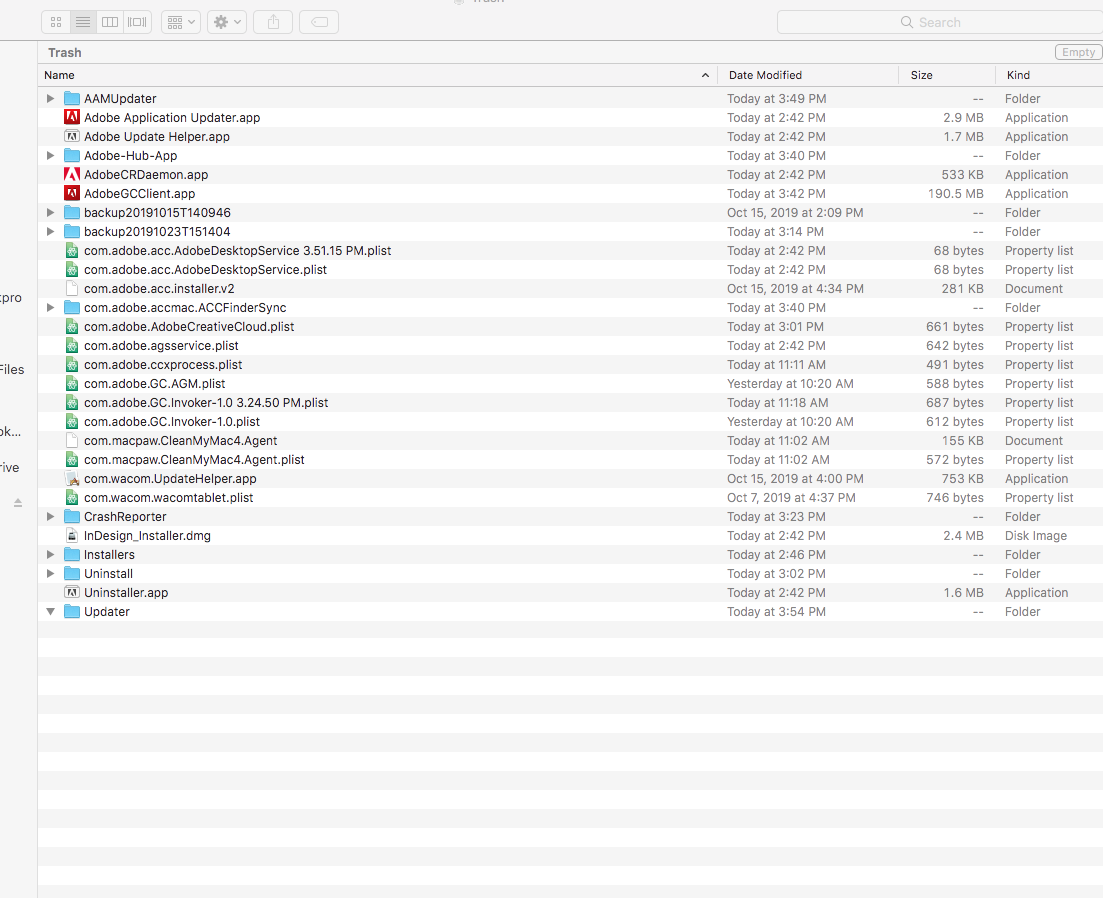The height and width of the screenshot is (898, 1103).
Task: Select com.adobe.GC.Invoker-1.0.plist icon
Action: coord(72,421)
